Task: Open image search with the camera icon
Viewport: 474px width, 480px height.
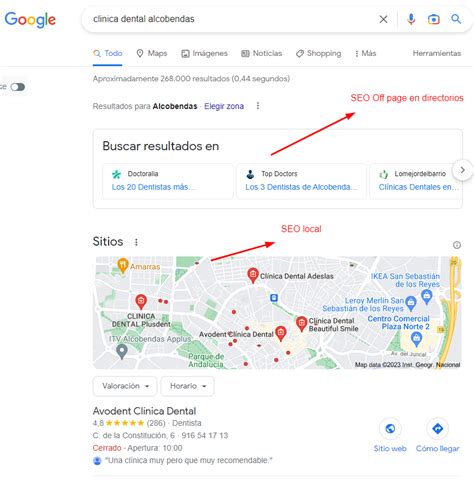Action: [x=434, y=19]
